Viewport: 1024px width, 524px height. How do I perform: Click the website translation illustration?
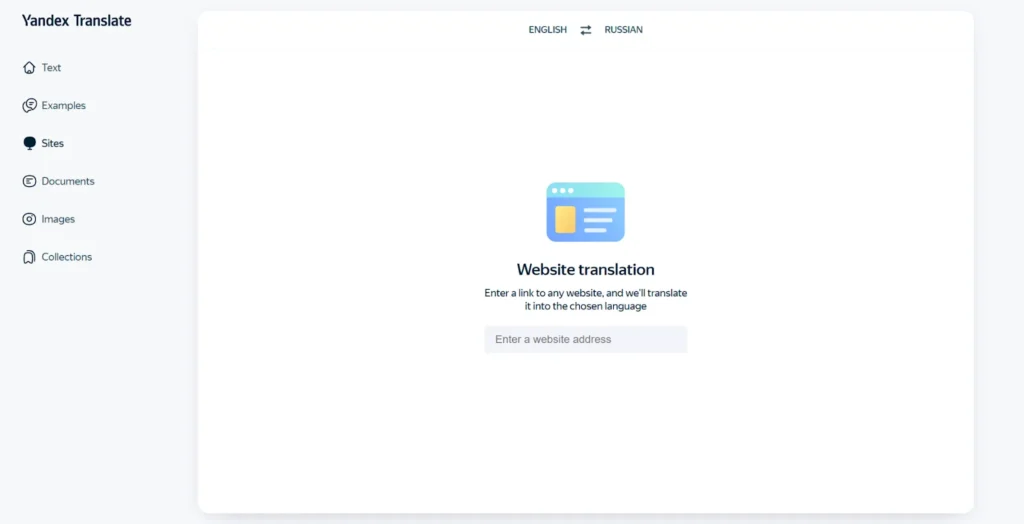tap(586, 212)
